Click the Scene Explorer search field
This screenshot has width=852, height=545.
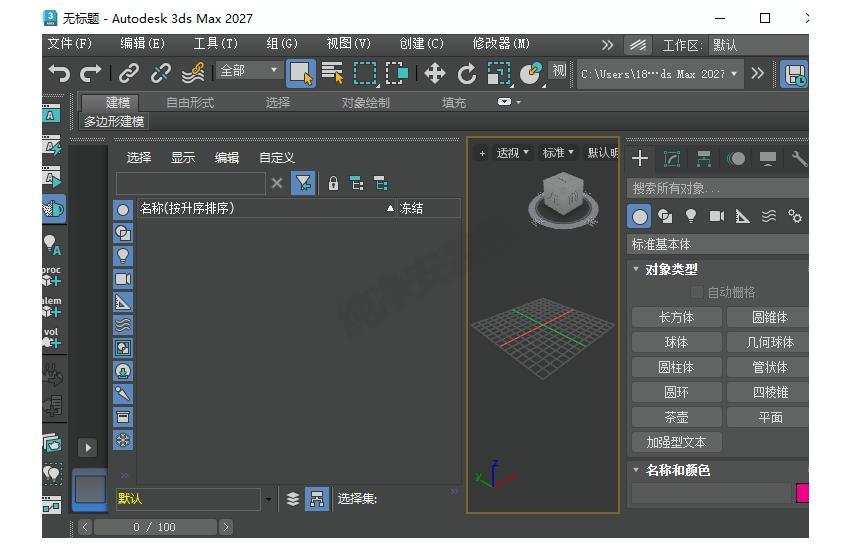click(x=191, y=183)
